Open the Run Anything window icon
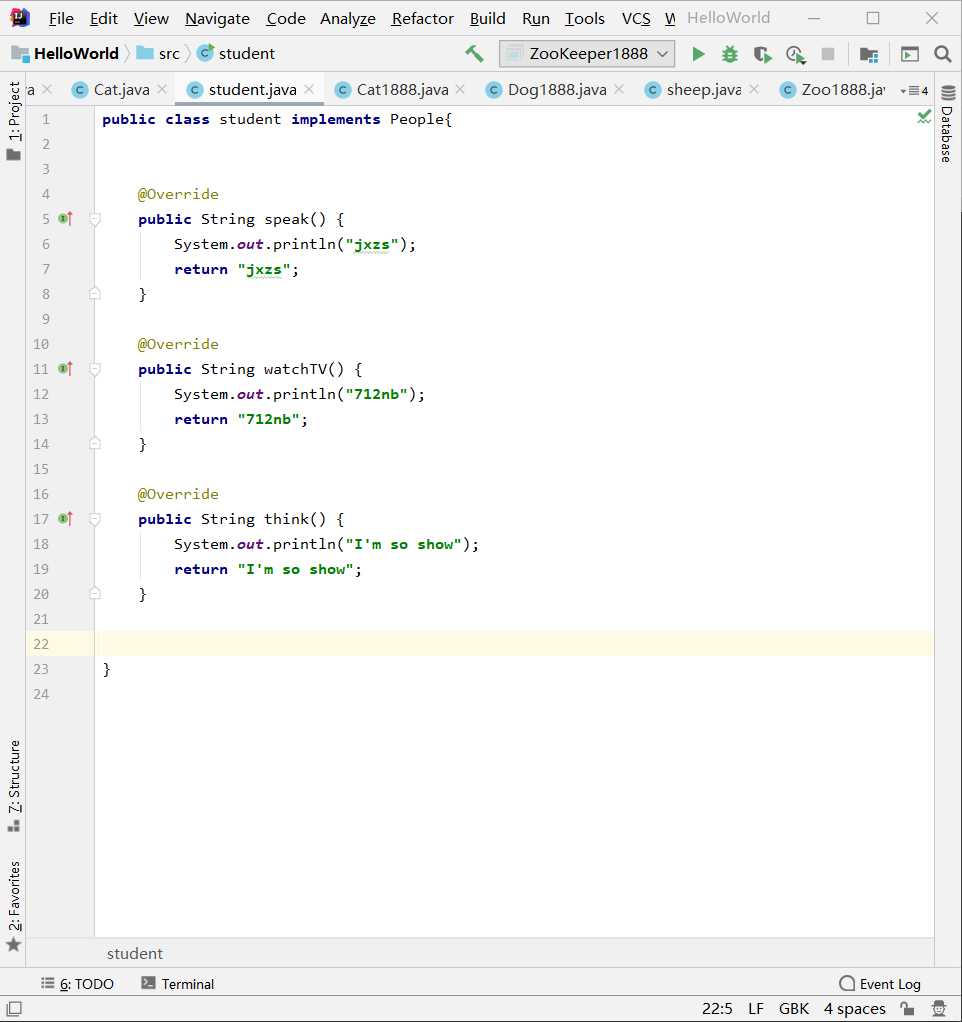 pos(909,54)
